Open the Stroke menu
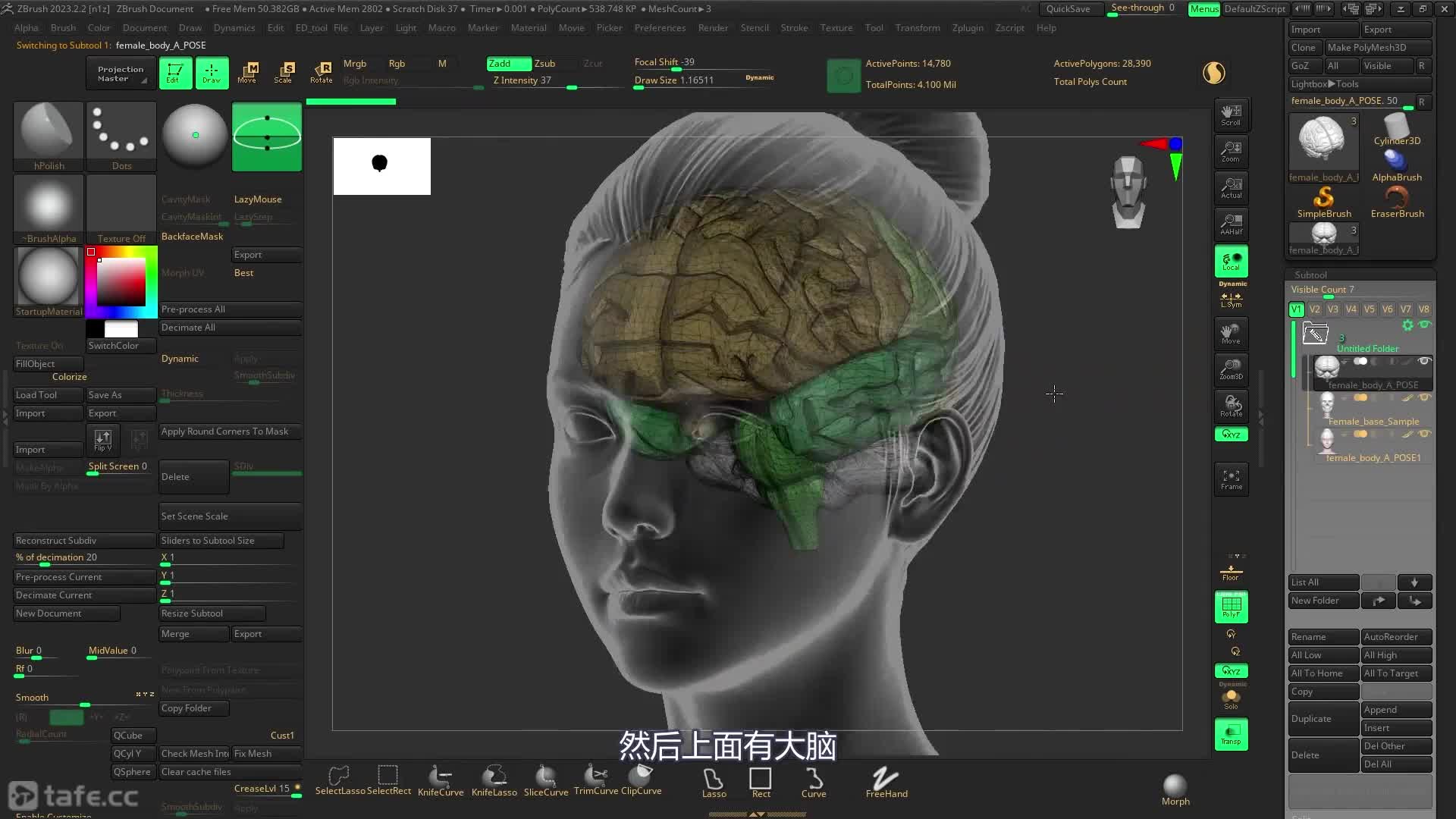The height and width of the screenshot is (819, 1456). (x=794, y=28)
